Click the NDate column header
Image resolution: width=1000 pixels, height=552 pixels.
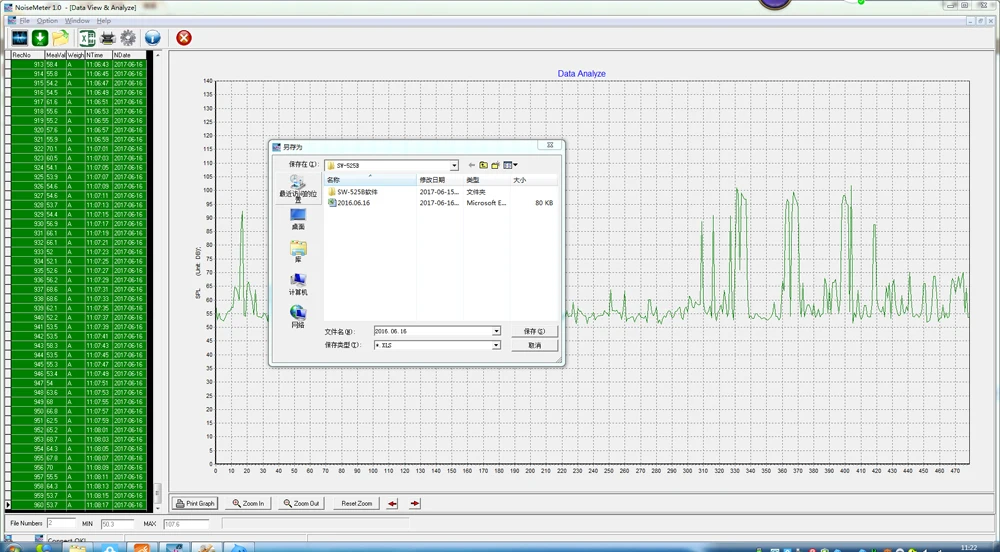[x=129, y=55]
